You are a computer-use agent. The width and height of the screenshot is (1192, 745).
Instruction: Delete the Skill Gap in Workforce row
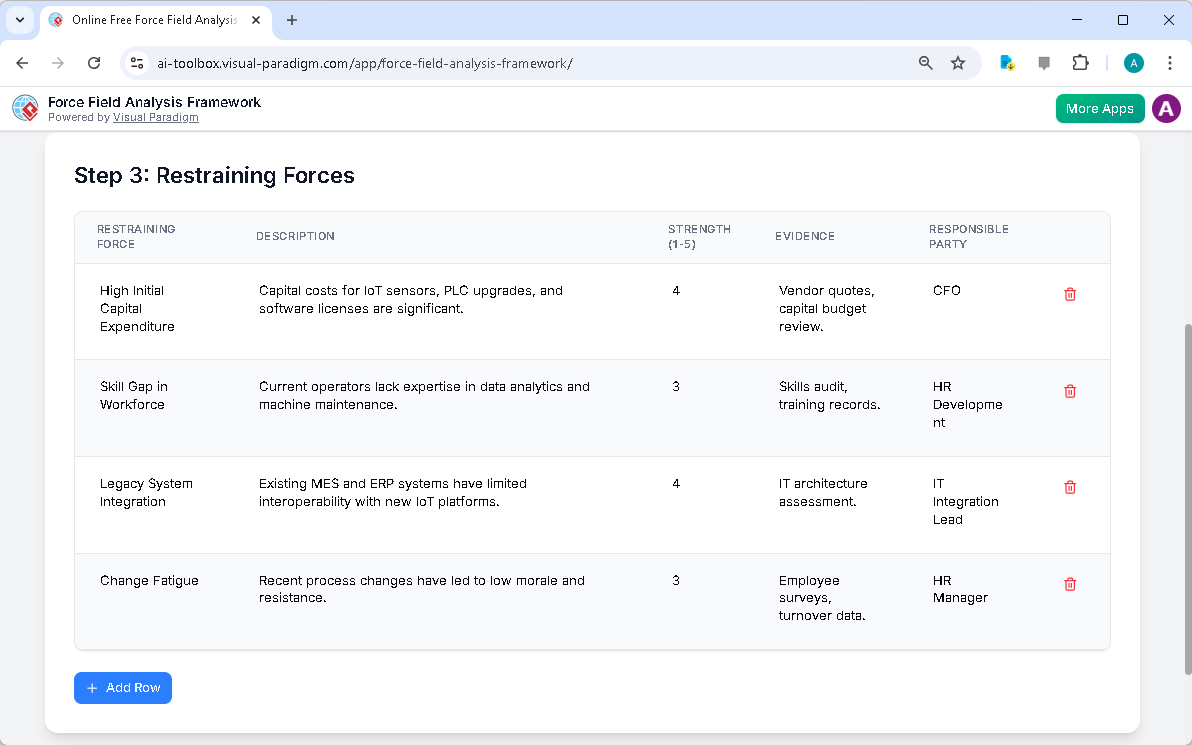[1070, 391]
